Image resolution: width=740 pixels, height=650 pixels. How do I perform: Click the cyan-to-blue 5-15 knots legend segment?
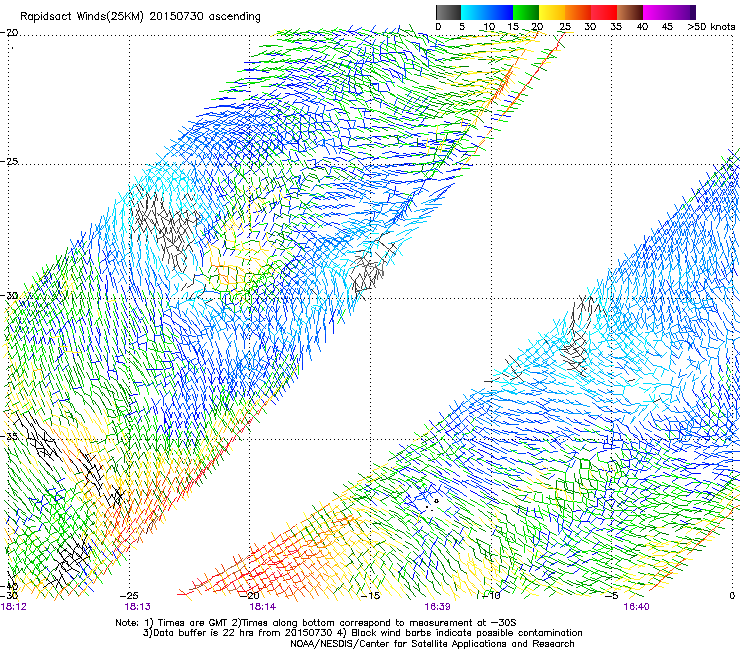coord(487,12)
